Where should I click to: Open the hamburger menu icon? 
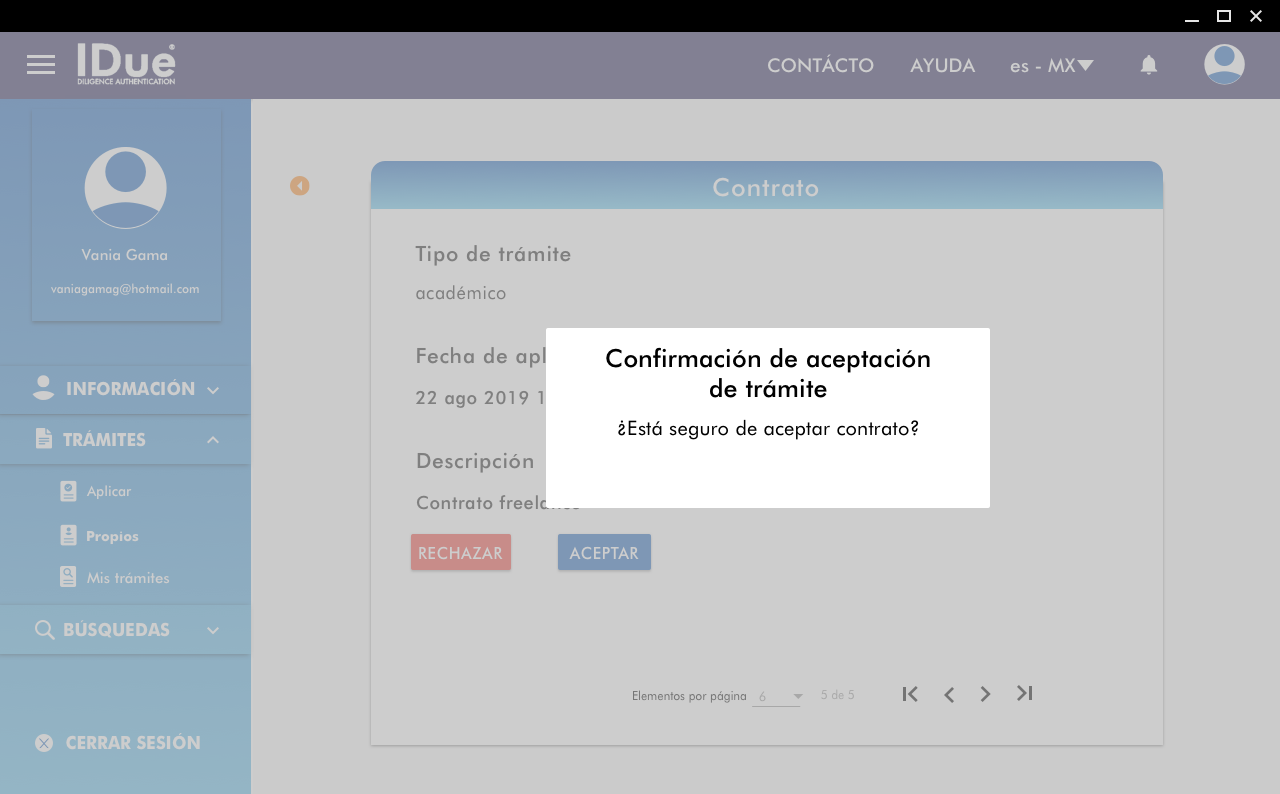click(41, 65)
